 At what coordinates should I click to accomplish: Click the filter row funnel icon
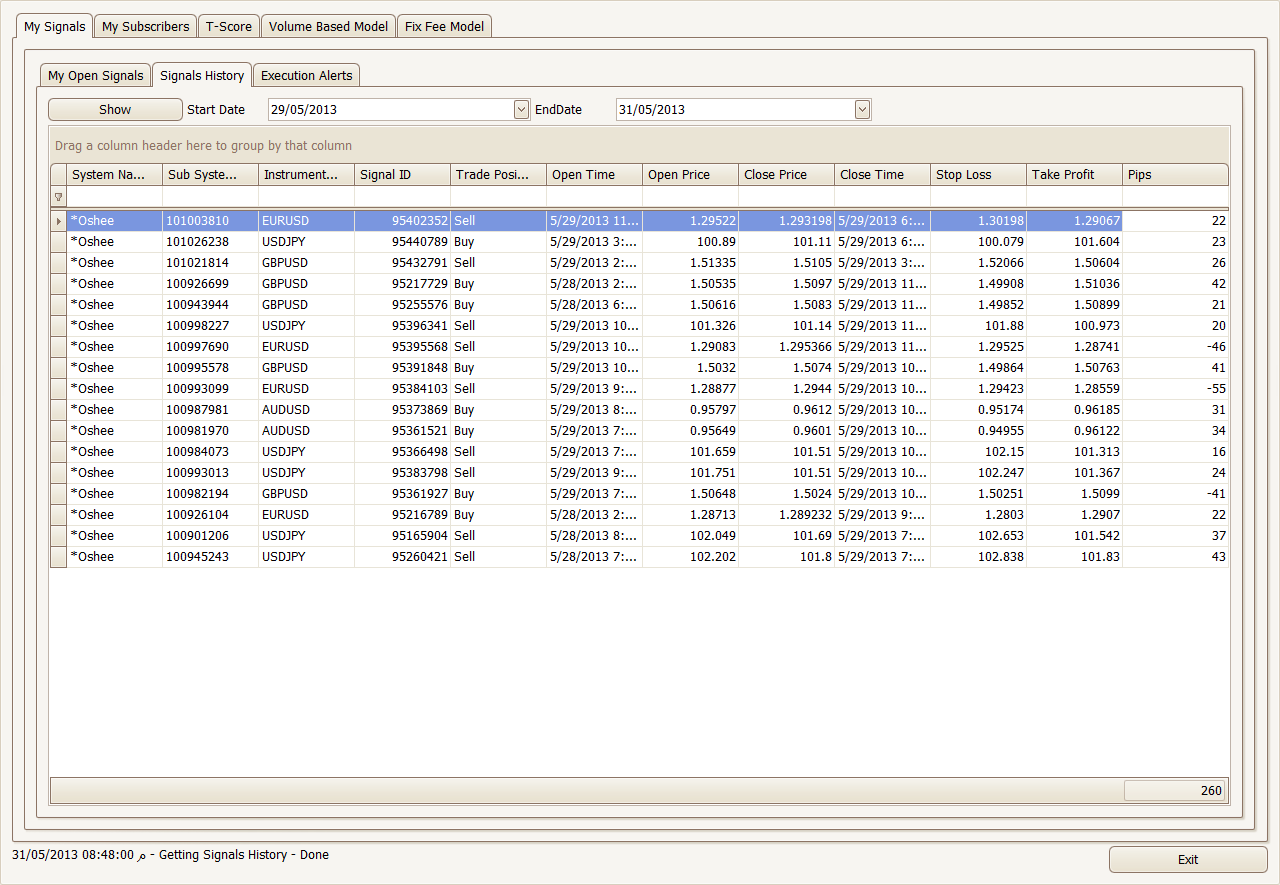(x=58, y=197)
